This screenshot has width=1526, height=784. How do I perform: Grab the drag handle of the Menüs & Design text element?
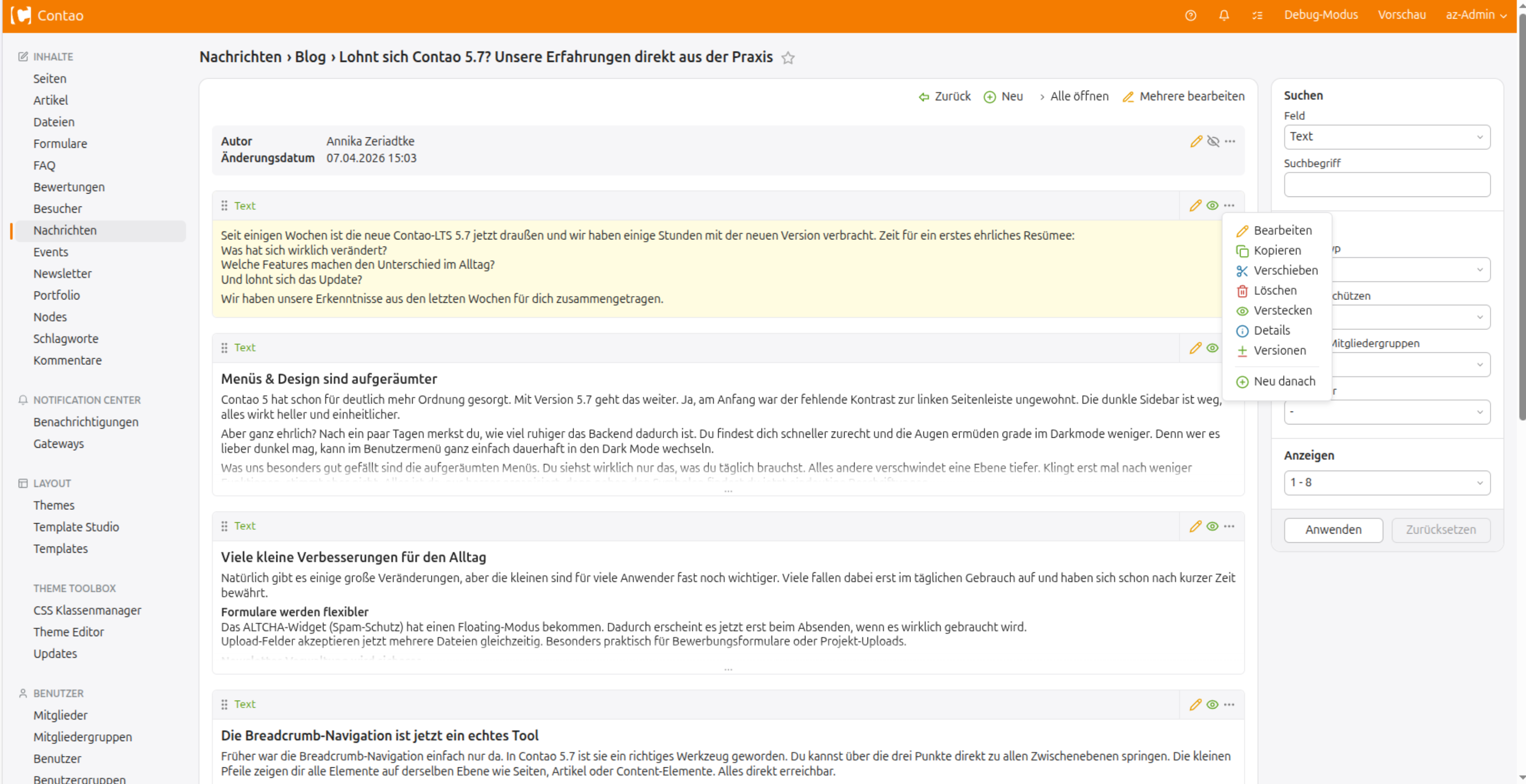pos(225,348)
